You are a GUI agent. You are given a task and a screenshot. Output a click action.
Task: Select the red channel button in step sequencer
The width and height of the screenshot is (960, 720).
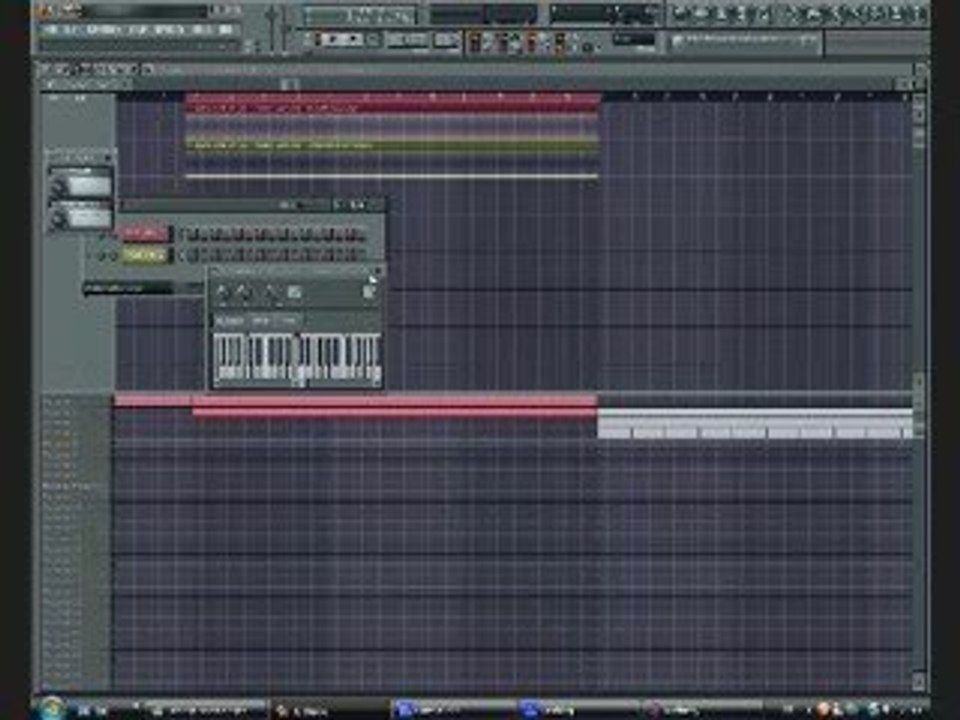(x=144, y=234)
